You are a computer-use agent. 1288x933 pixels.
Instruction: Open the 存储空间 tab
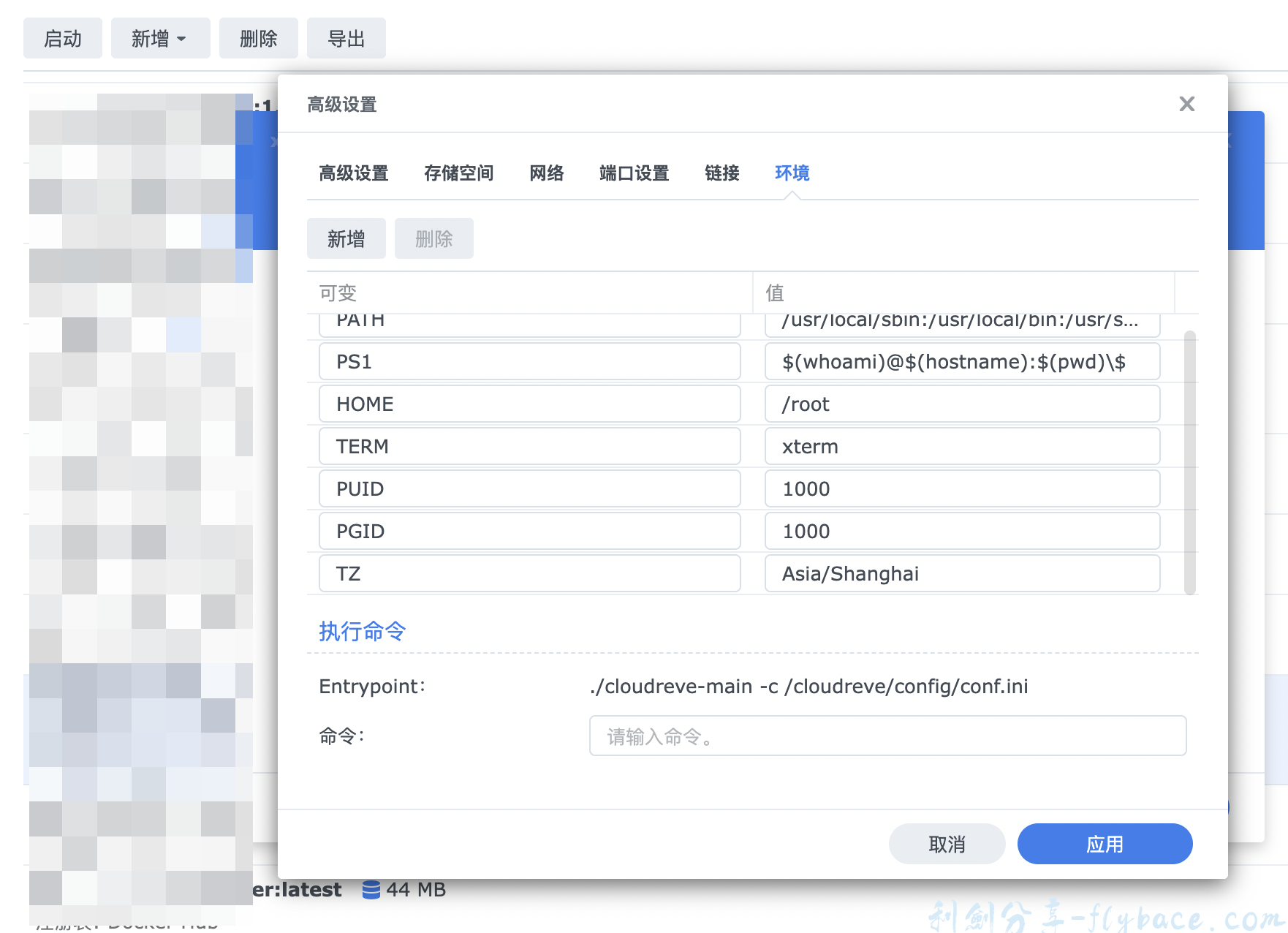click(459, 173)
